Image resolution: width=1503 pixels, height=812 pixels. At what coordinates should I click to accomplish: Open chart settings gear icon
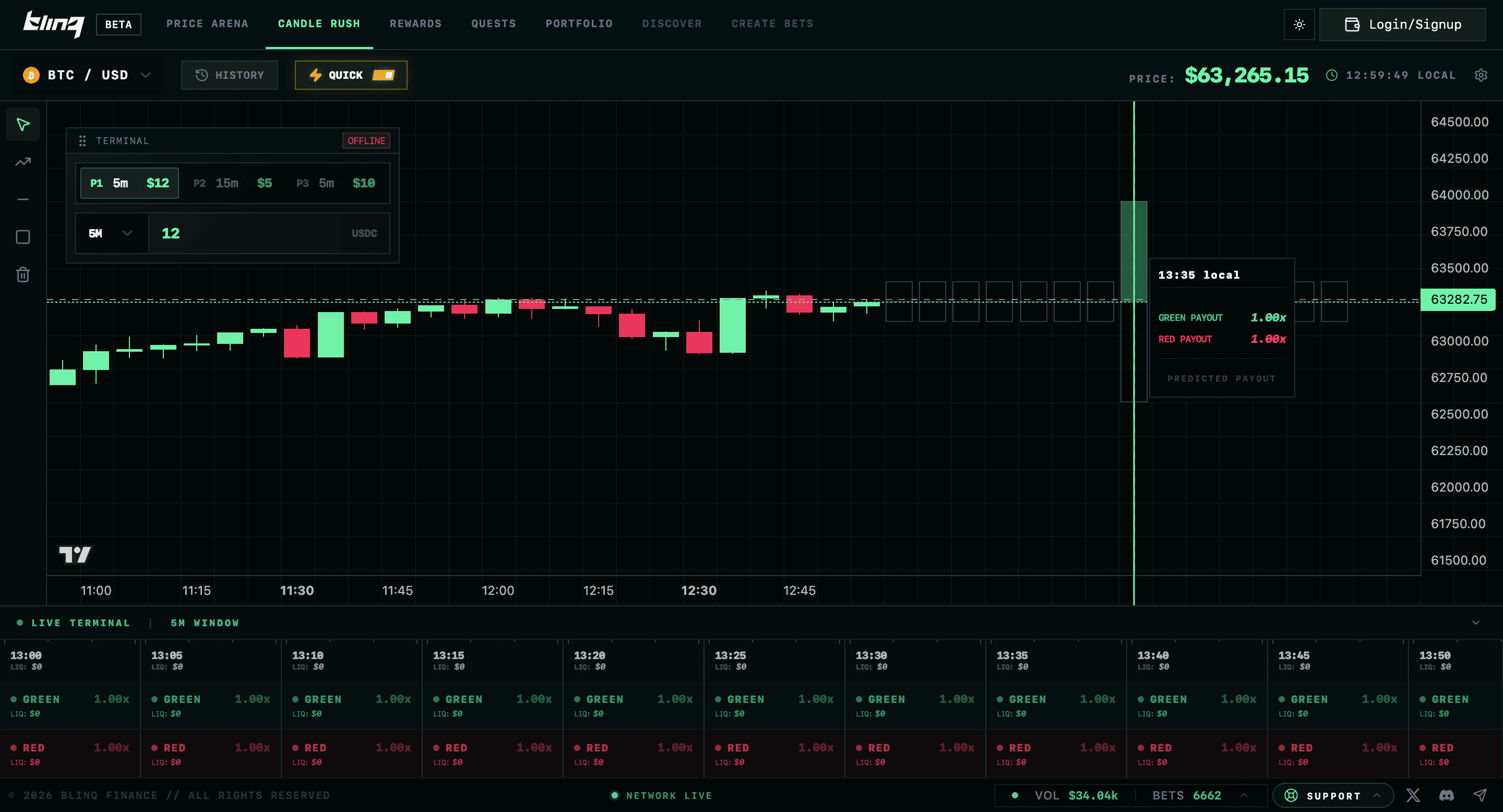click(1481, 75)
